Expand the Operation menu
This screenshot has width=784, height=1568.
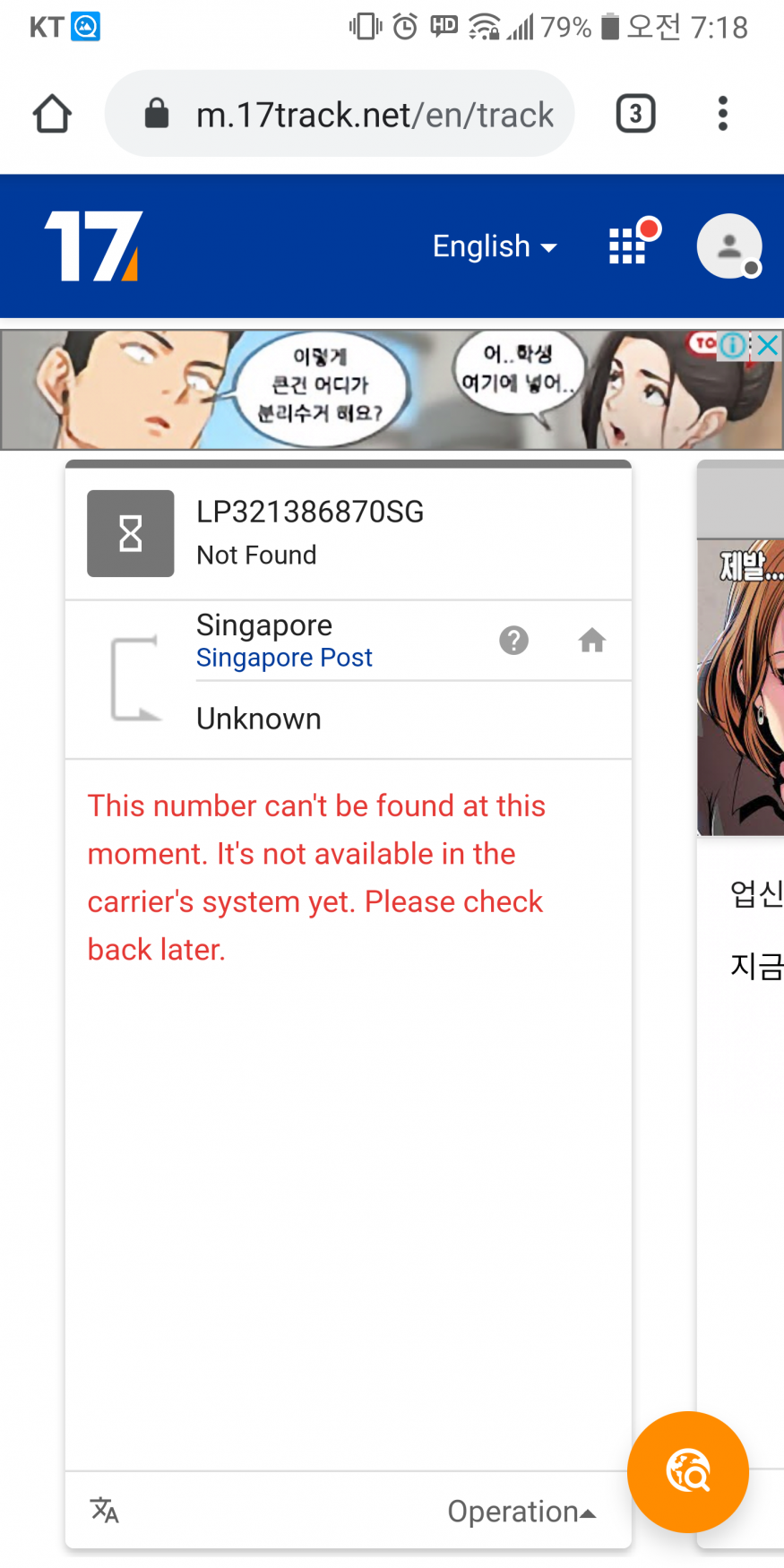coord(521,1512)
